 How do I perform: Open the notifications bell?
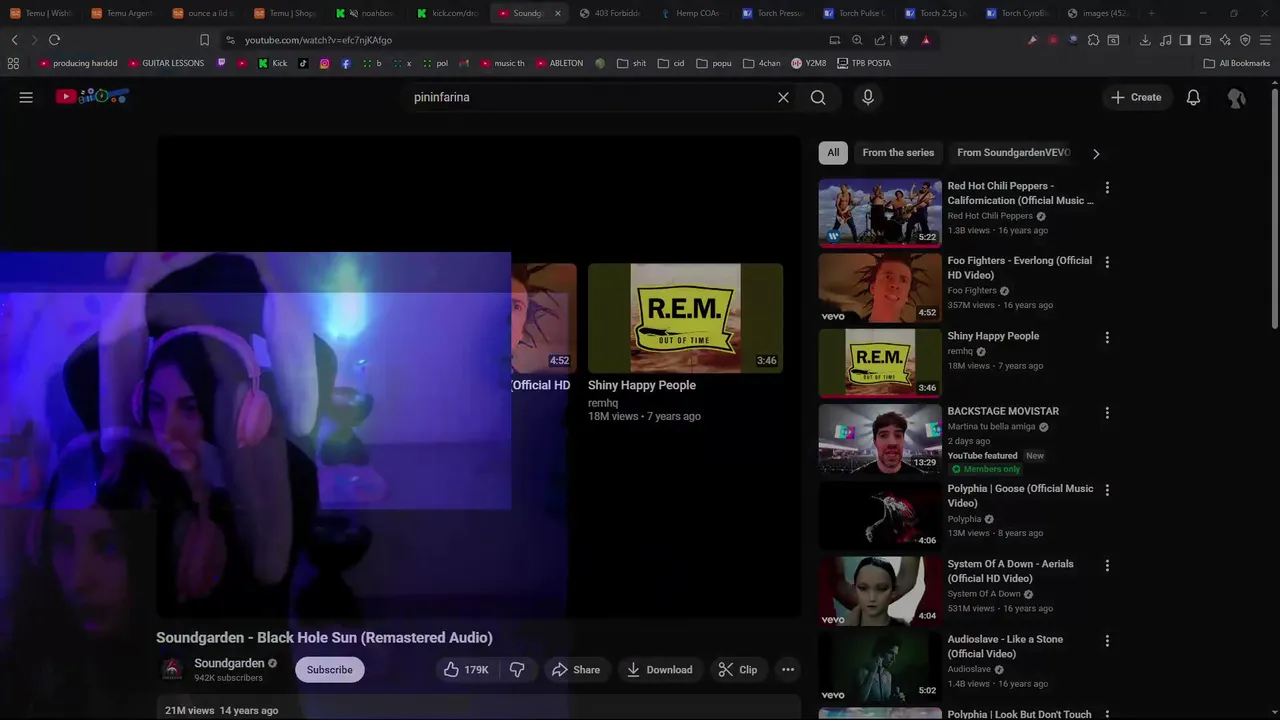click(1193, 97)
